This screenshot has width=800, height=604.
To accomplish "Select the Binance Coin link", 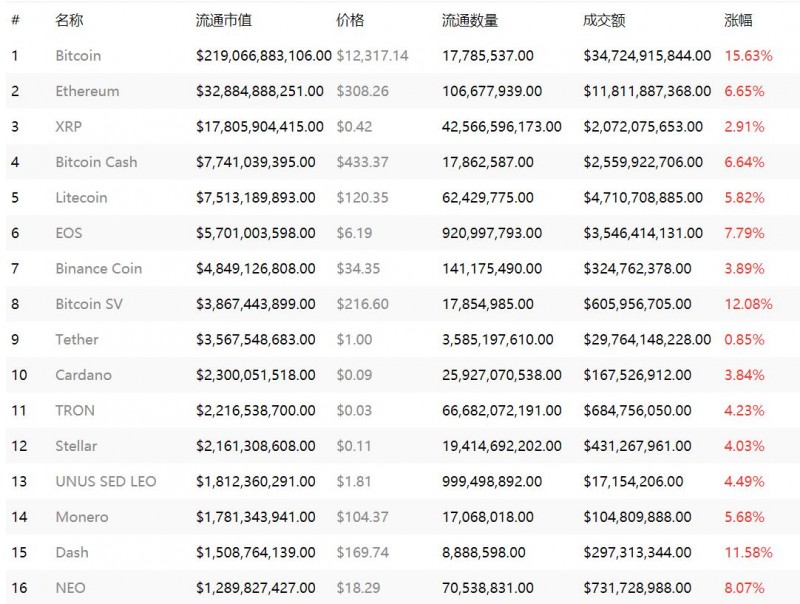I will (x=98, y=268).
